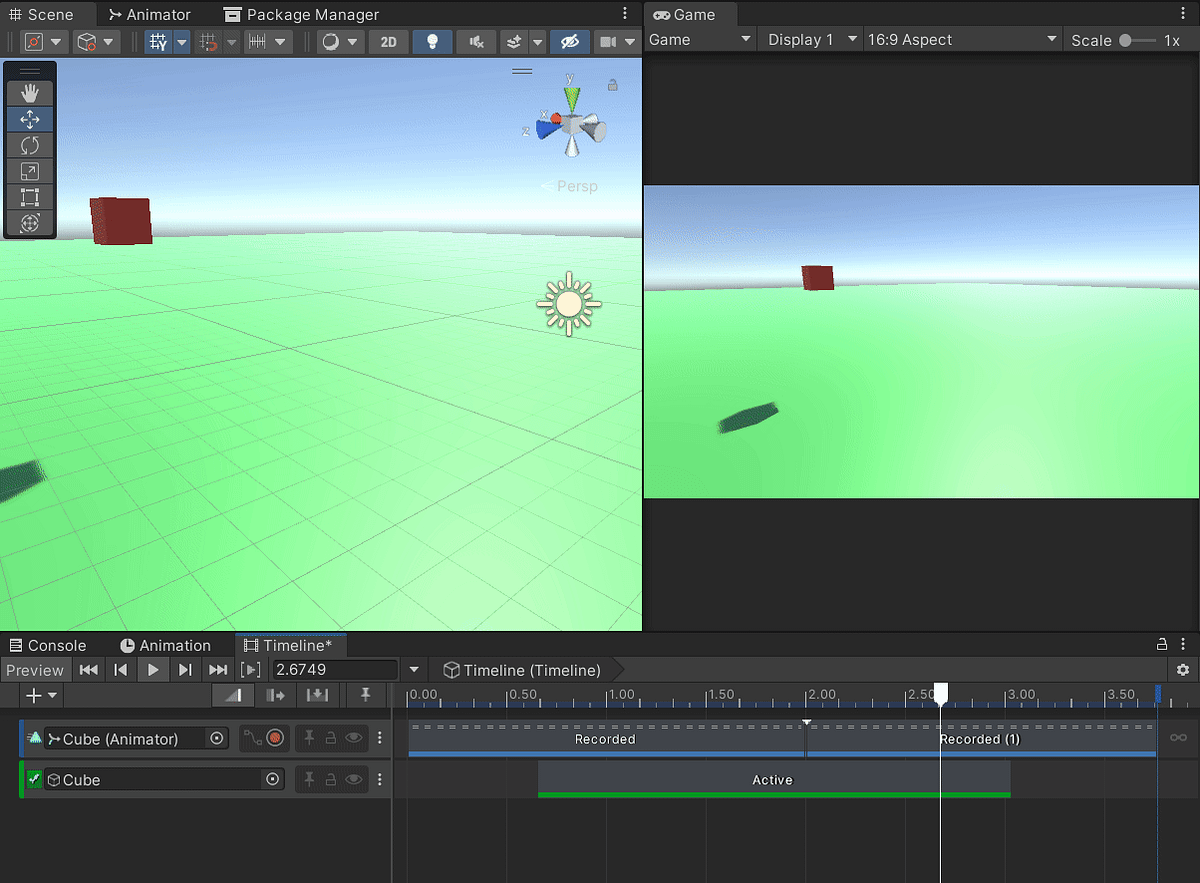Click the Timeline time input field

click(335, 670)
